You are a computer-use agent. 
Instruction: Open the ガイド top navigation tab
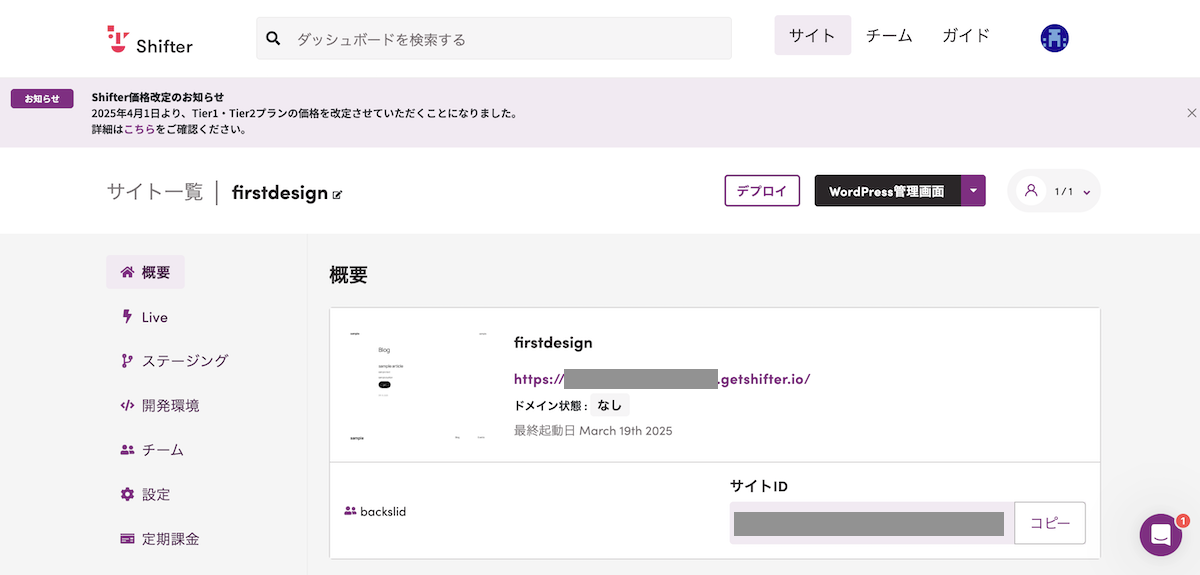(x=966, y=36)
